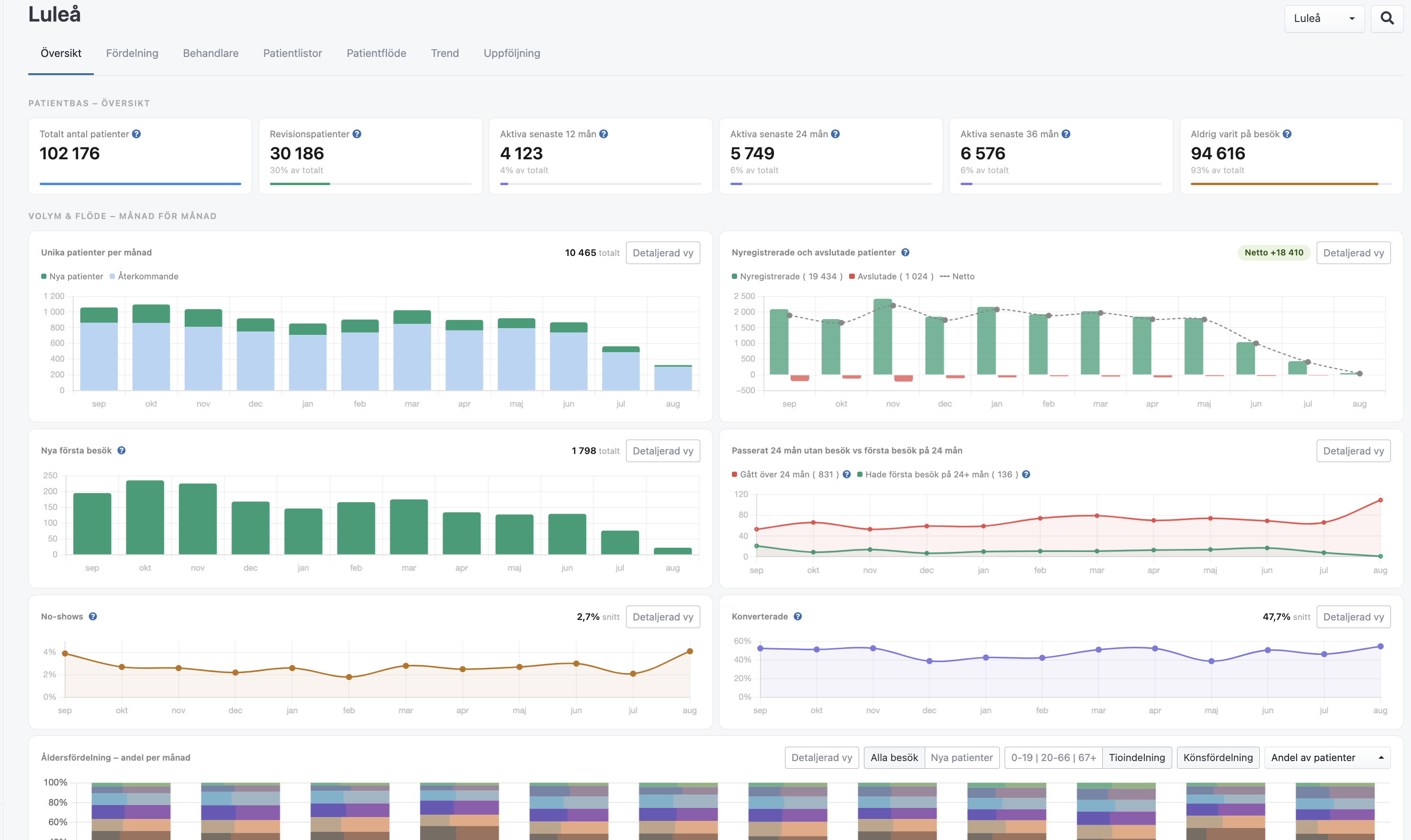Open the Luleå clinic dropdown
Viewport: 1411px width, 840px height.
1324,19
